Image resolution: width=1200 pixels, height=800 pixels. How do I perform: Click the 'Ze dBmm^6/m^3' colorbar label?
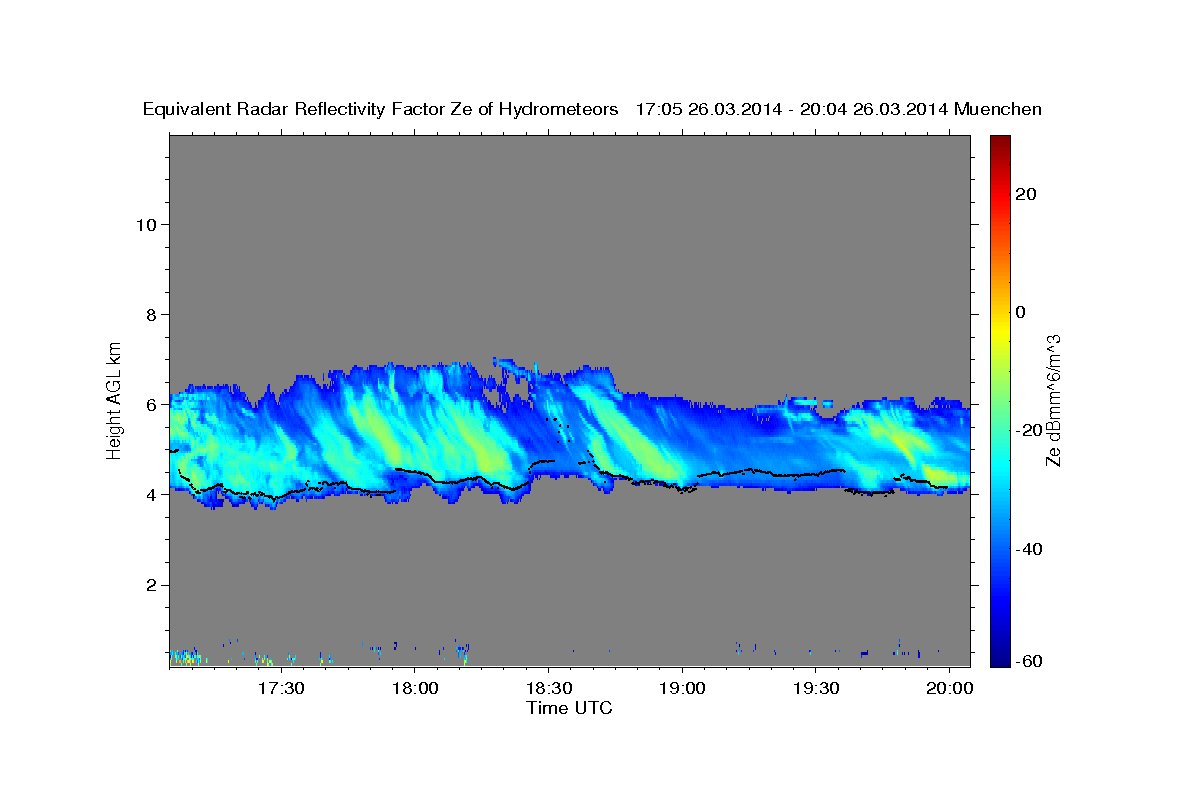pos(1053,400)
